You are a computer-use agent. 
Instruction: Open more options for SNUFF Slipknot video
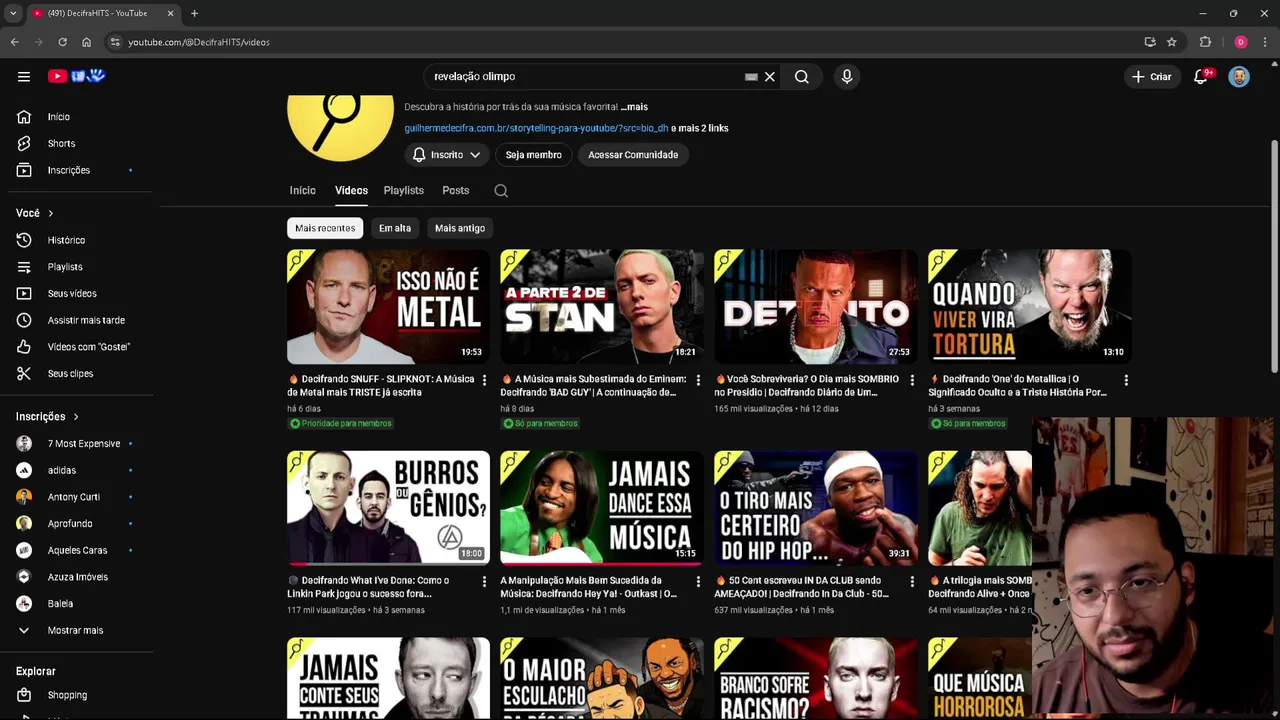(x=484, y=380)
